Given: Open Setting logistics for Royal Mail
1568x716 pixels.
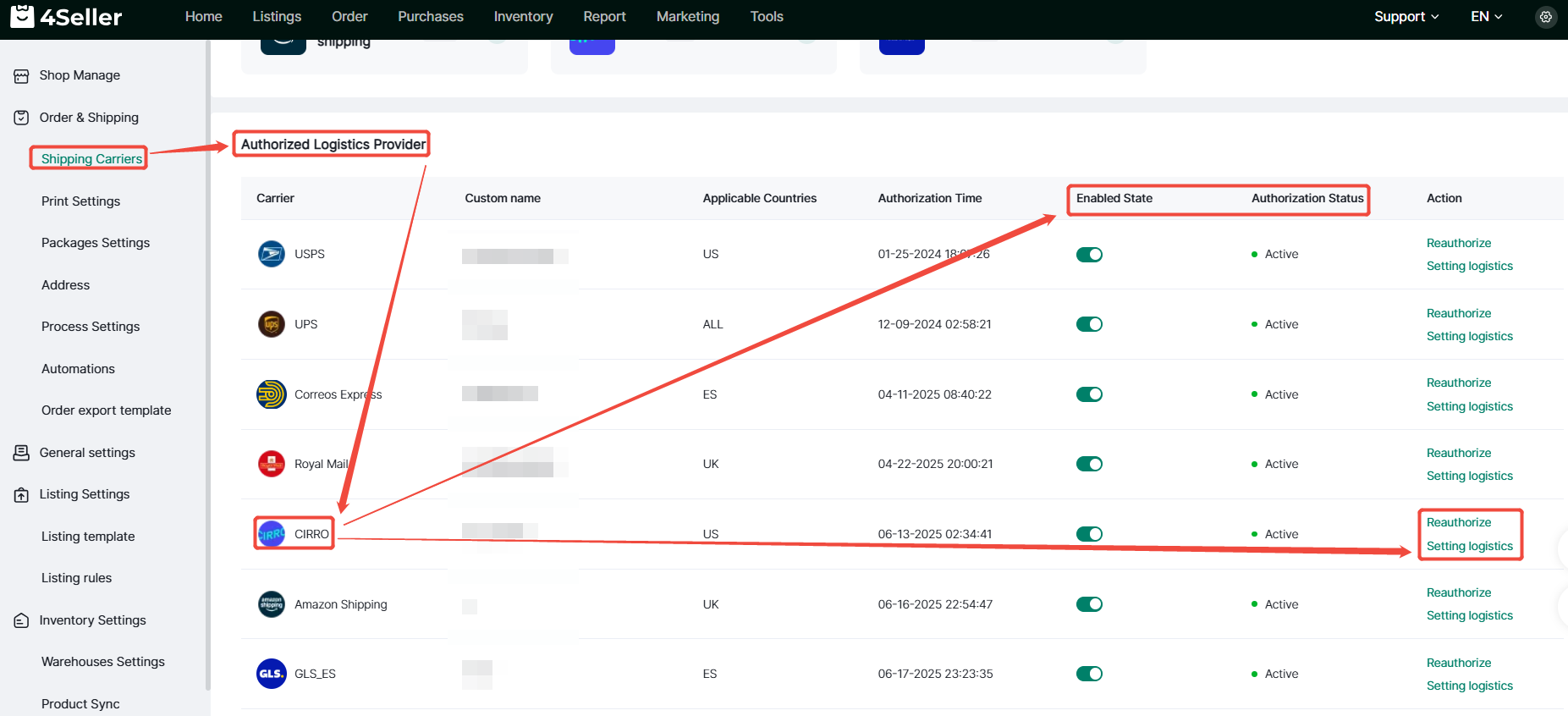Looking at the screenshot, I should pos(1469,476).
